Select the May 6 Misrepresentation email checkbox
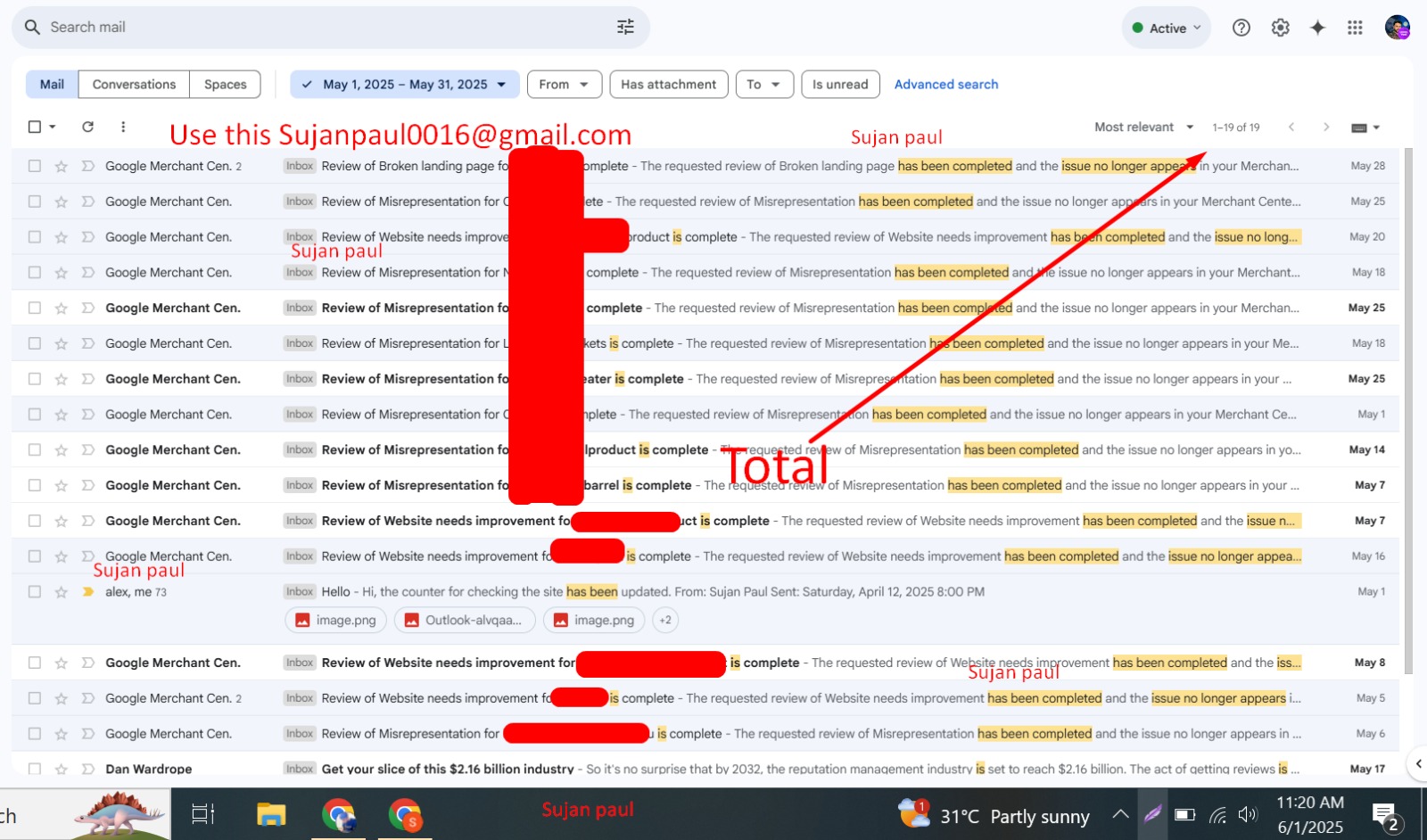Screen dimensions: 1427x840 point(35,734)
